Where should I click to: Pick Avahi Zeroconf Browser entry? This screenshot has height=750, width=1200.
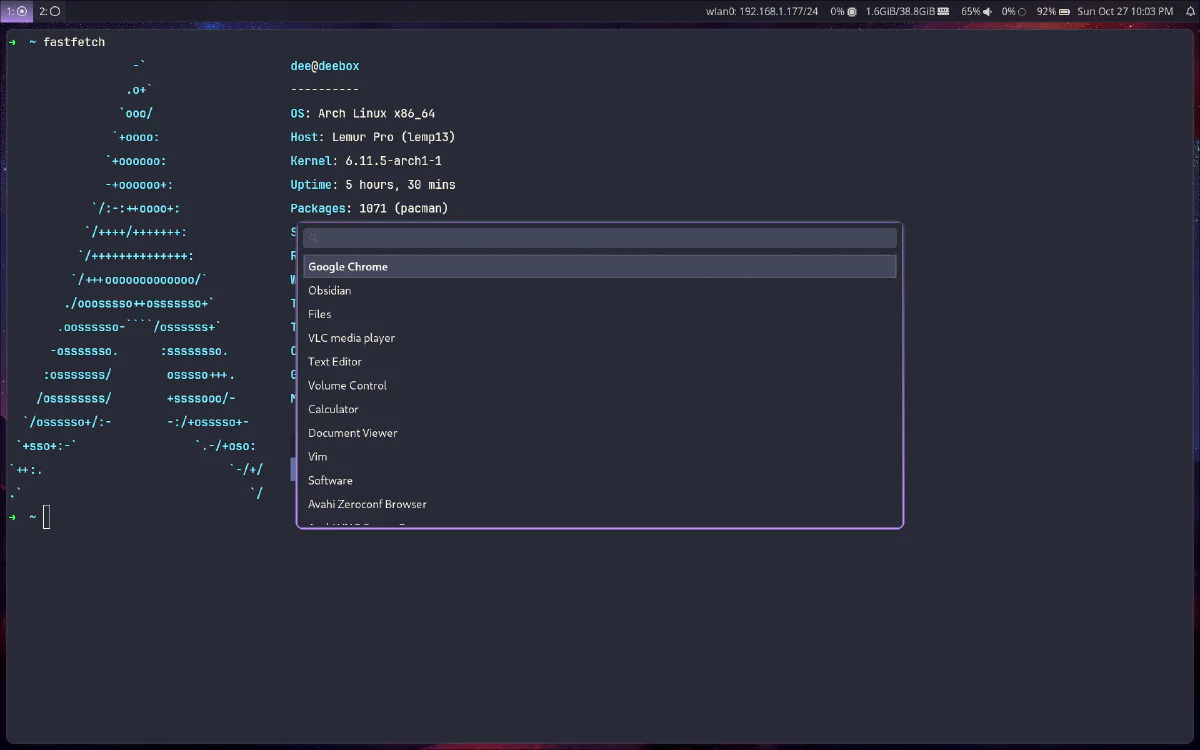pyautogui.click(x=367, y=504)
